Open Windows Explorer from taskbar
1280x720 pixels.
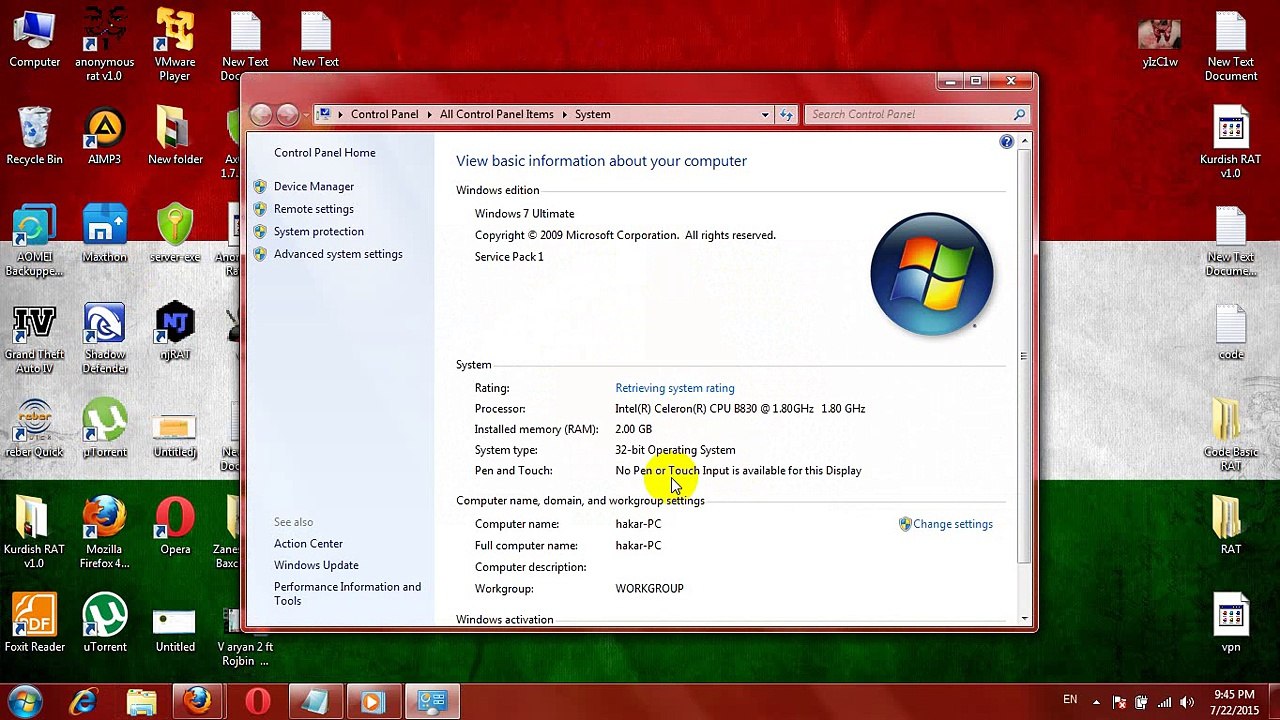pyautogui.click(x=141, y=702)
